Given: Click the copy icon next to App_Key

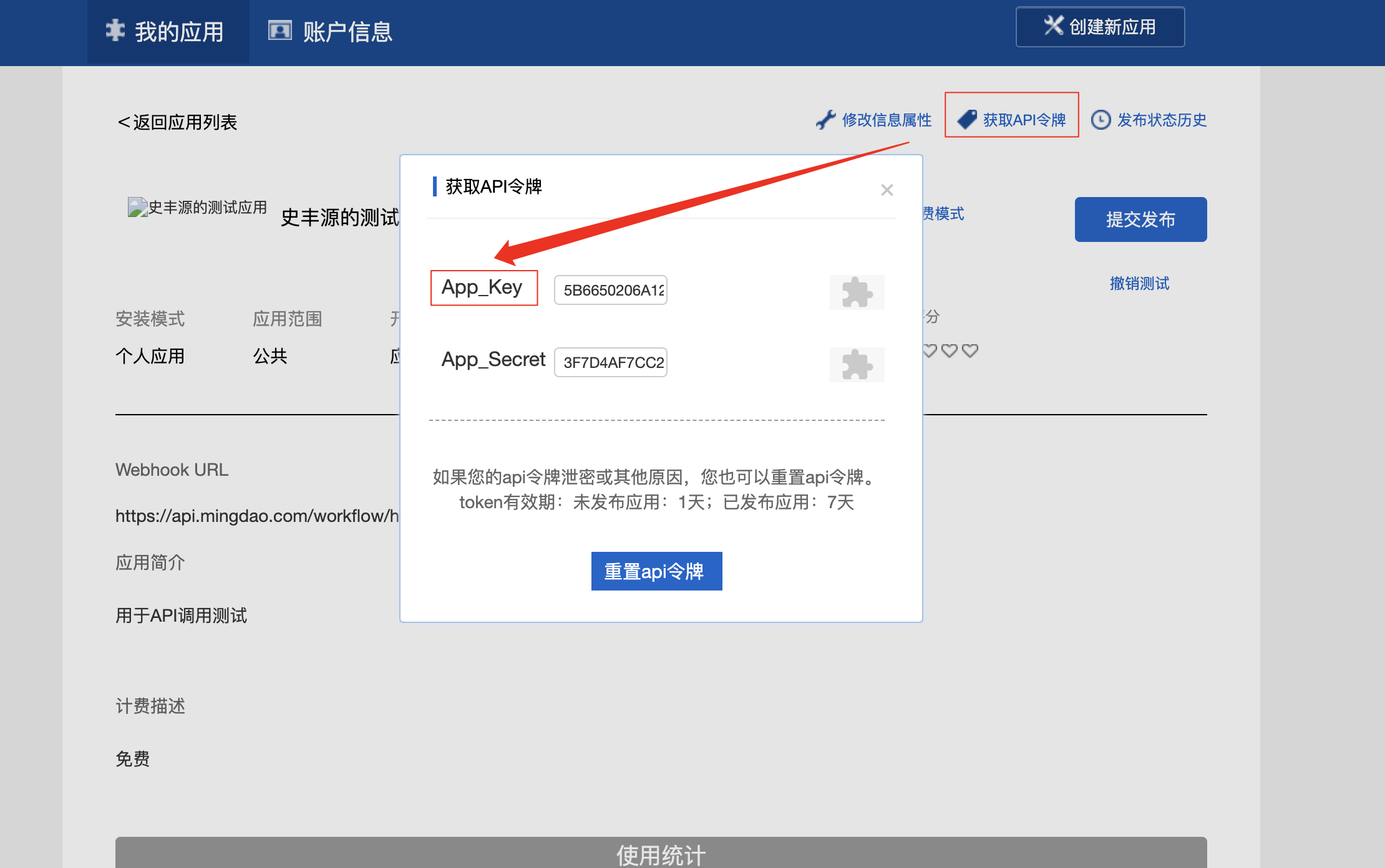Looking at the screenshot, I should [x=857, y=292].
